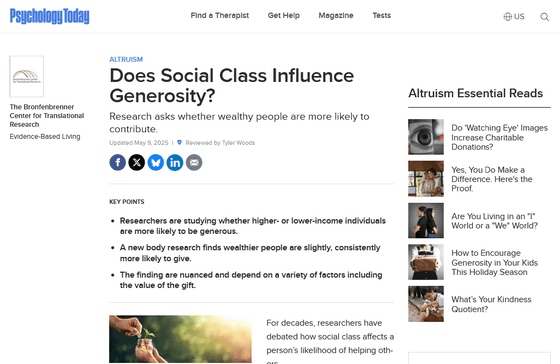Viewport: 560px width, 364px height.
Task: Click the globe US region selector
Action: pos(514,16)
